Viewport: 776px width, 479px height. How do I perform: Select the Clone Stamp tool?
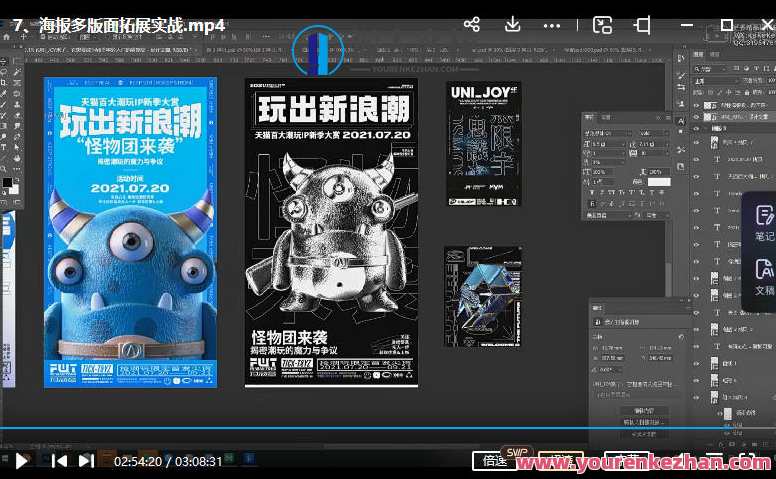(x=16, y=104)
